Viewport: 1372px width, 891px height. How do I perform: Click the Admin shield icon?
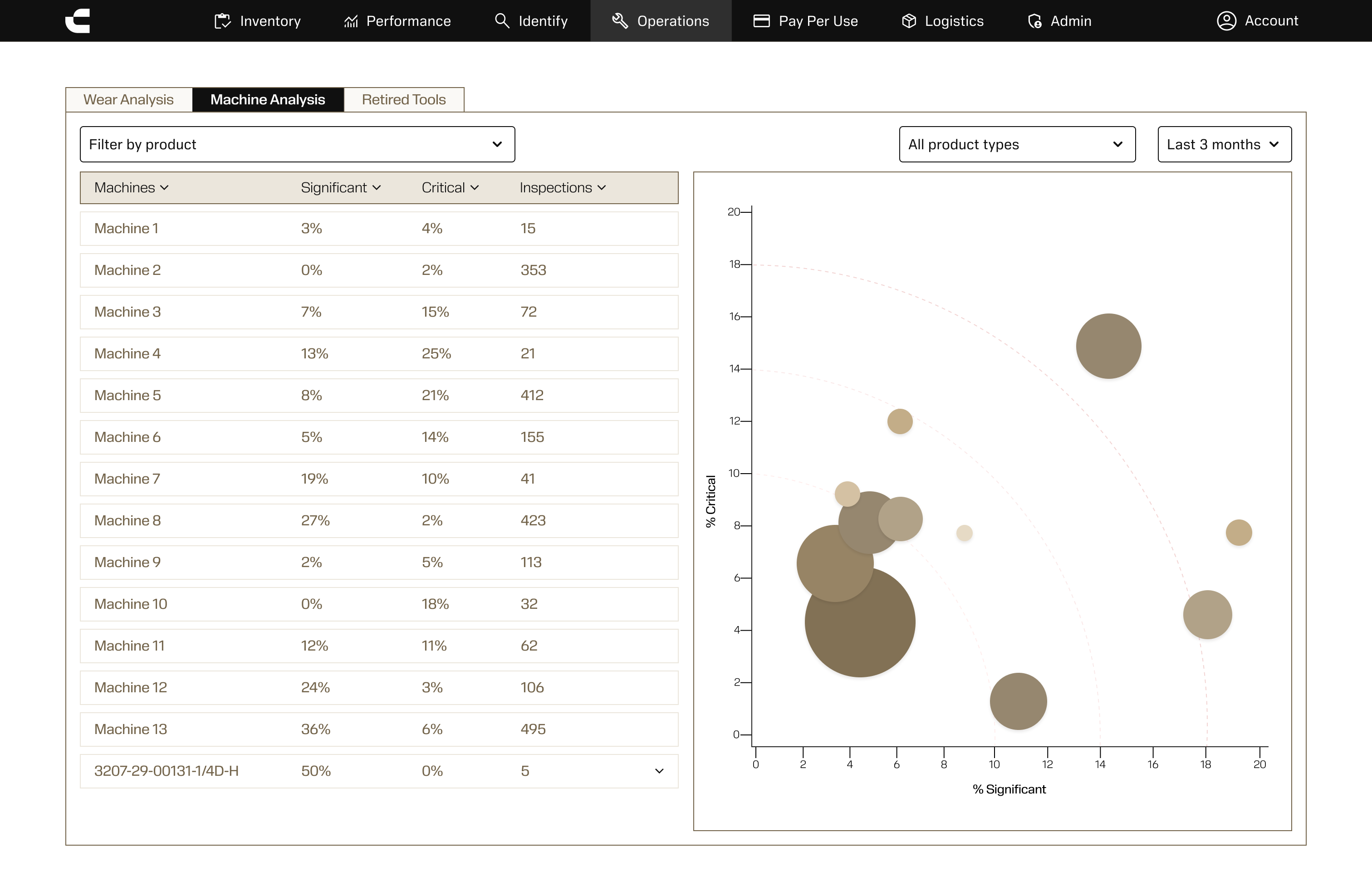pos(1035,21)
